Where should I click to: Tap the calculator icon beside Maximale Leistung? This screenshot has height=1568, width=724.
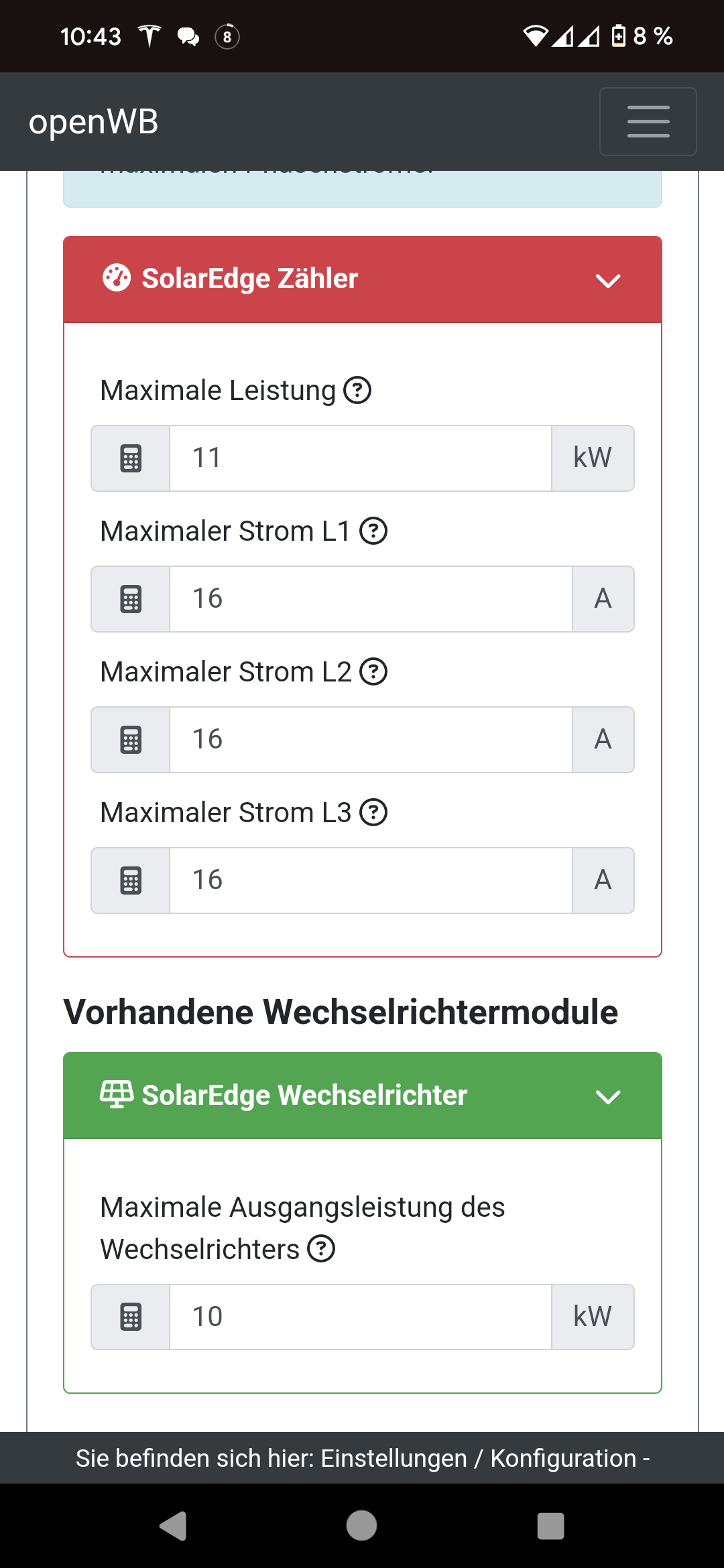click(131, 458)
